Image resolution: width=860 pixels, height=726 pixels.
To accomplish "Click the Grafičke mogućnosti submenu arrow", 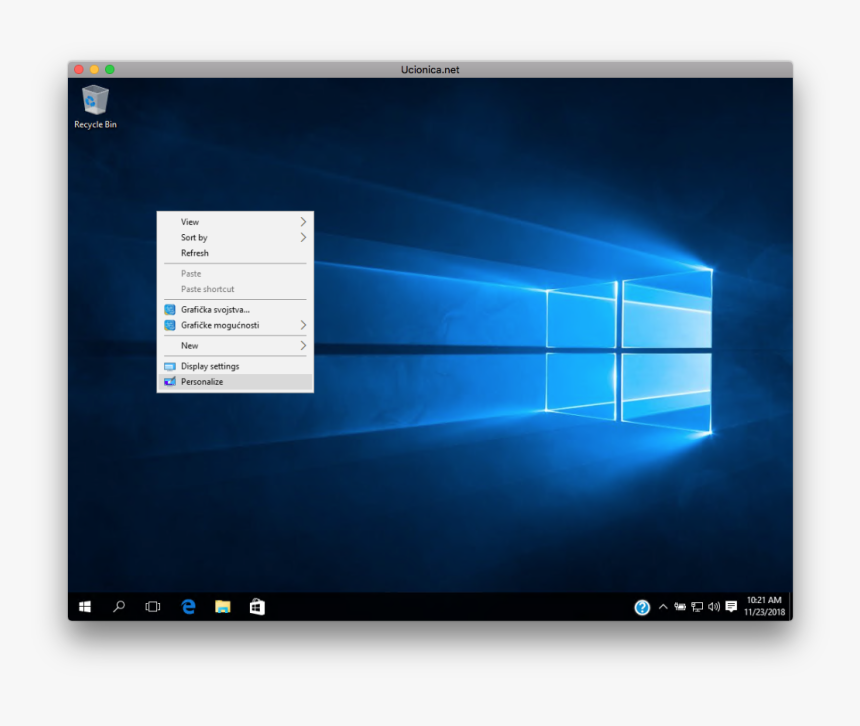I will (x=303, y=325).
